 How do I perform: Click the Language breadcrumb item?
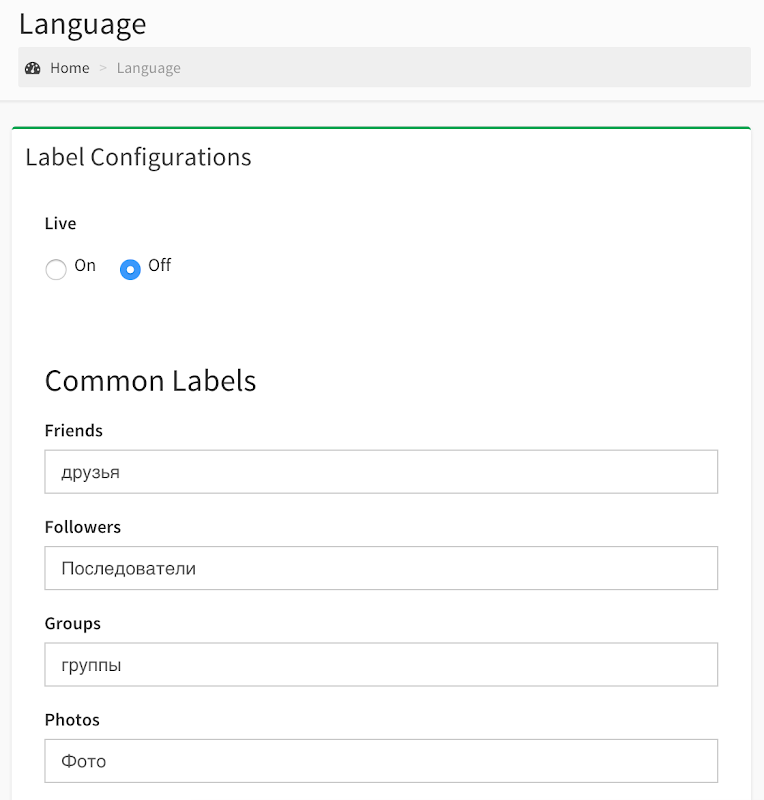click(x=148, y=68)
